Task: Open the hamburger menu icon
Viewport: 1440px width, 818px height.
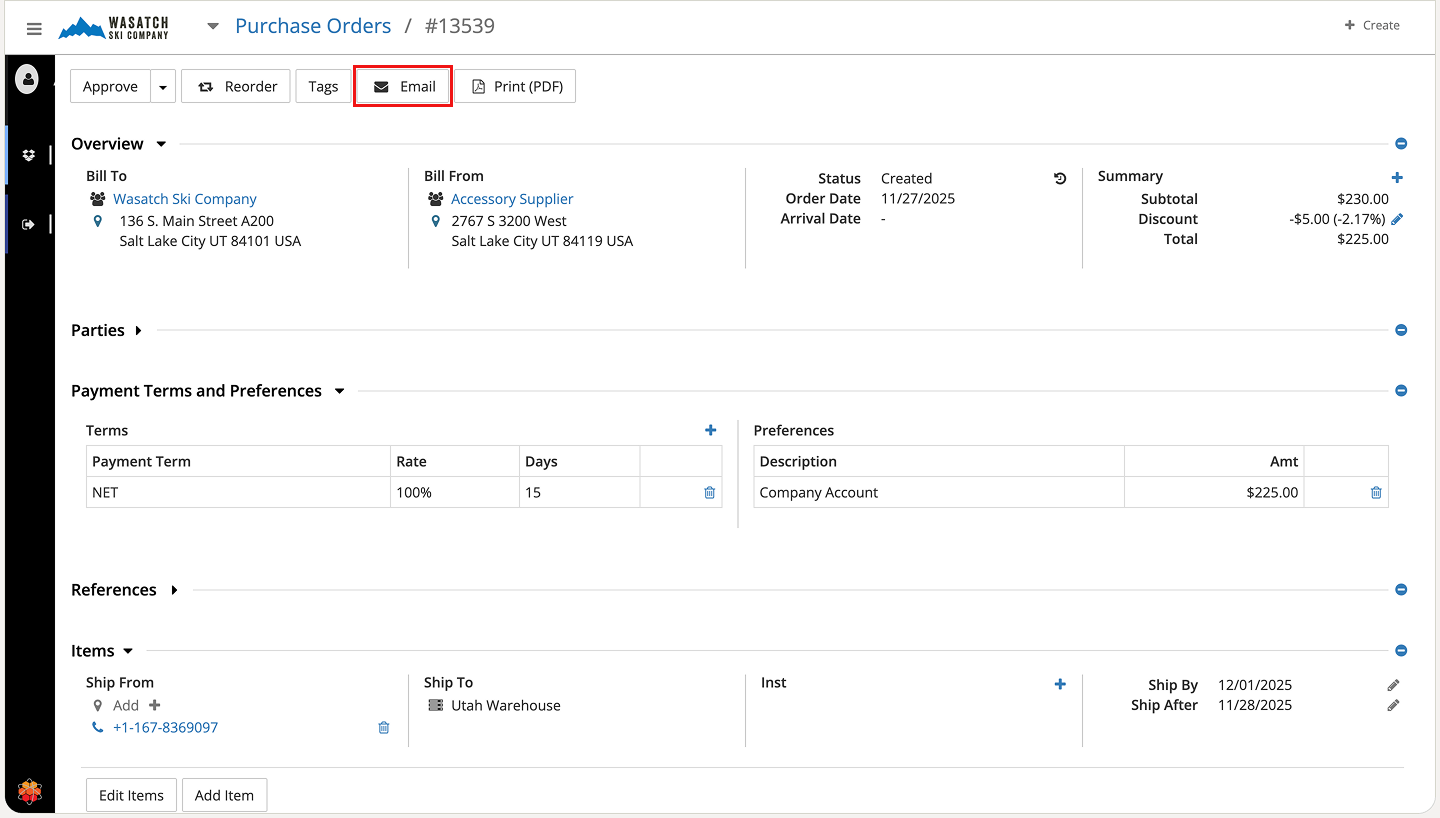Action: tap(34, 28)
